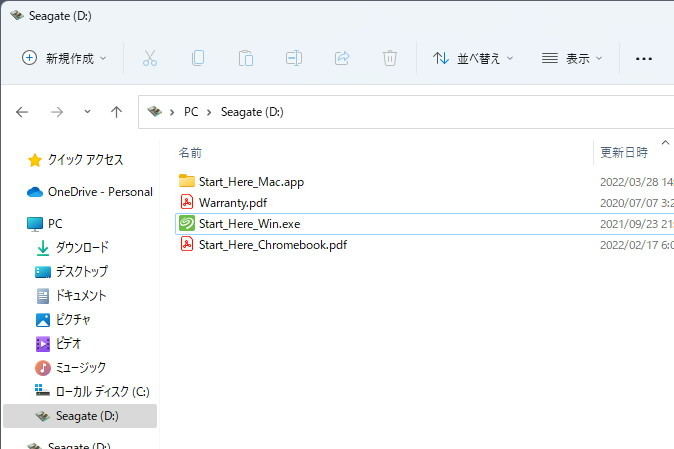Select the Warranty.pdf file
Viewport: 674px width, 449px height.
pos(233,203)
